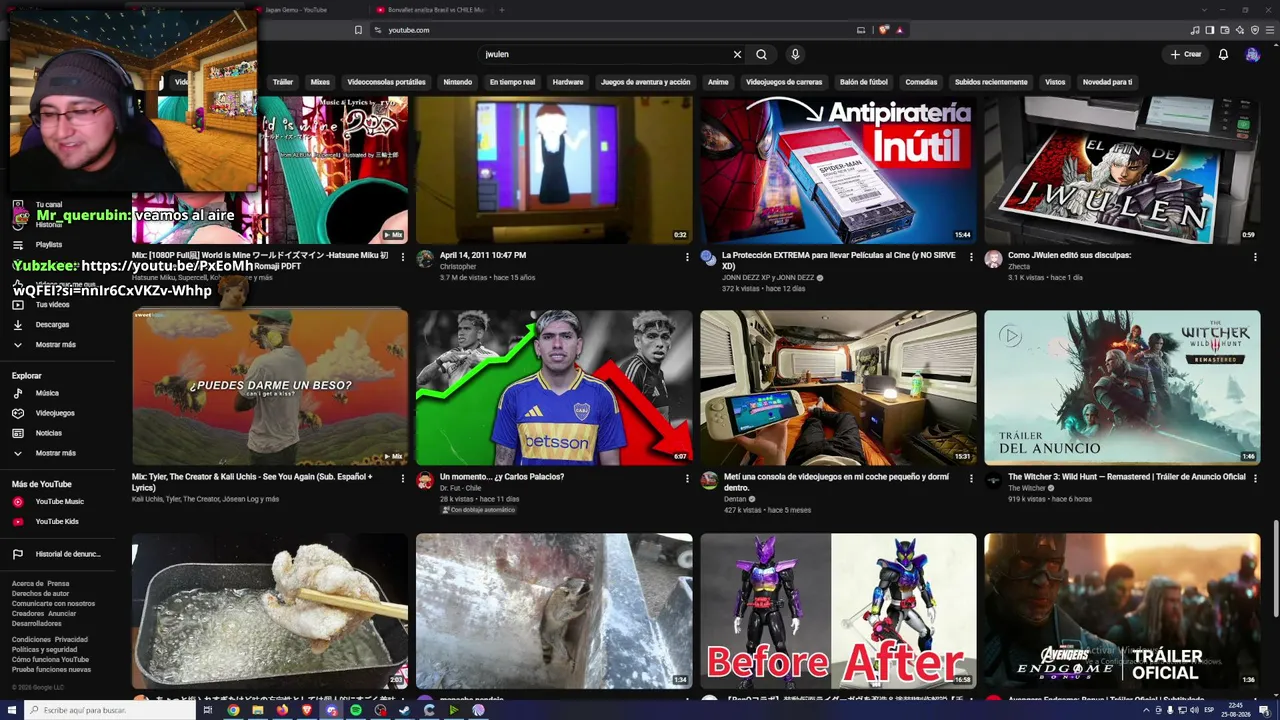The height and width of the screenshot is (720, 1280).
Task: Filter by Subidos recientemente
Action: [x=991, y=82]
